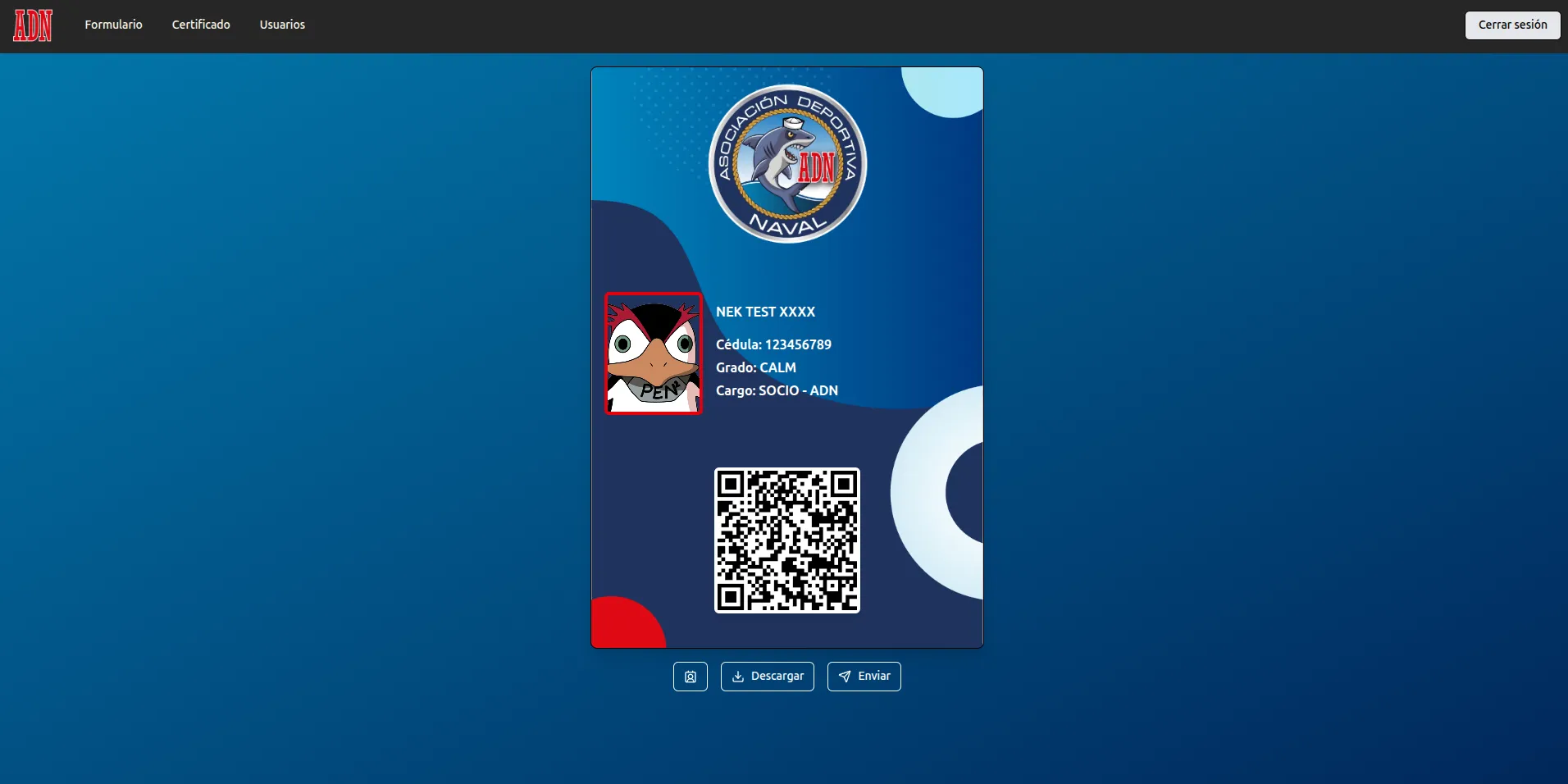Select the penguin member photo
The width and height of the screenshot is (1568, 784).
coord(653,353)
